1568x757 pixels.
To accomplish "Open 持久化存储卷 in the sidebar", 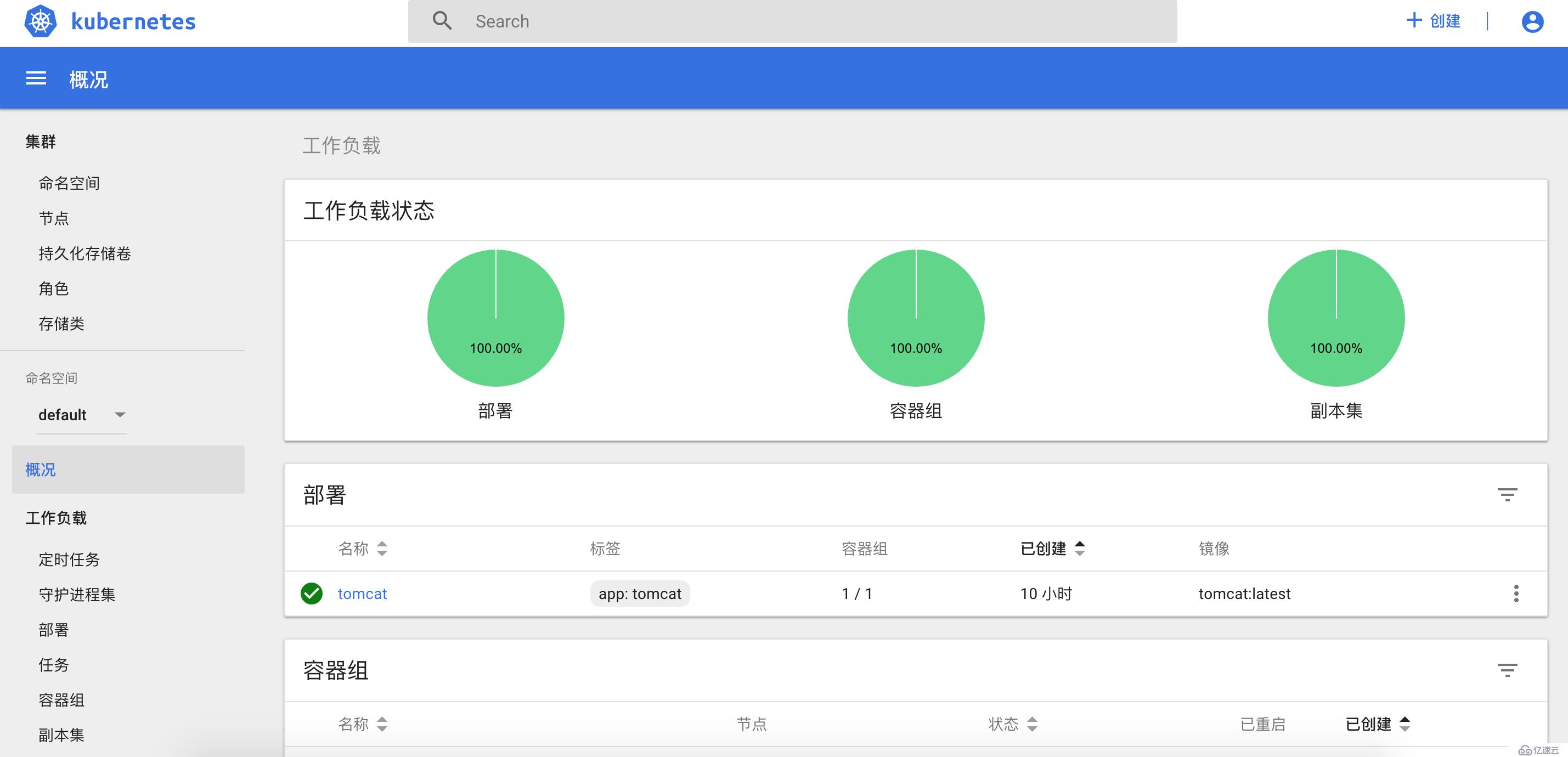I will click(x=84, y=254).
